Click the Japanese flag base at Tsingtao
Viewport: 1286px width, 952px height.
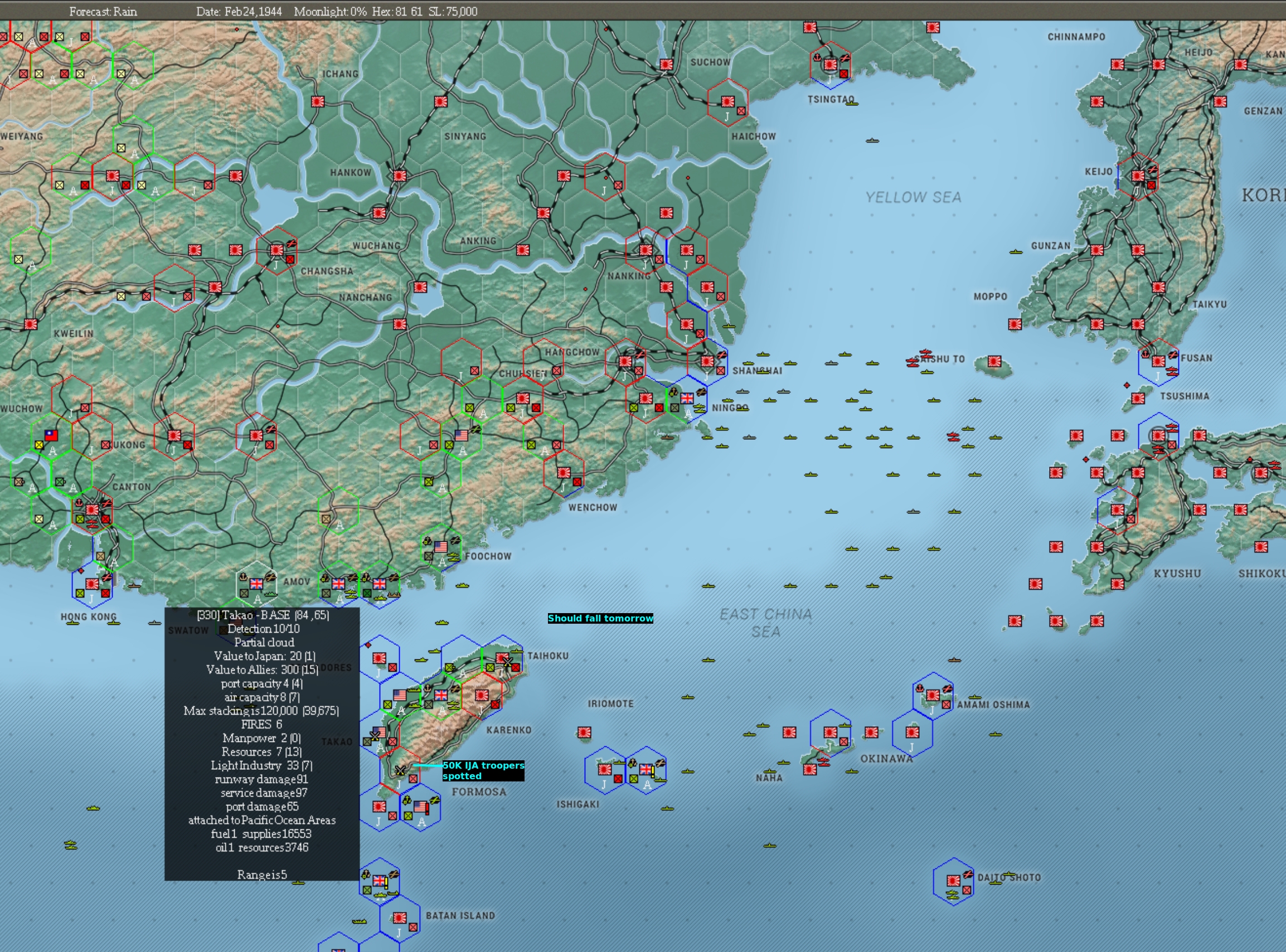click(830, 65)
